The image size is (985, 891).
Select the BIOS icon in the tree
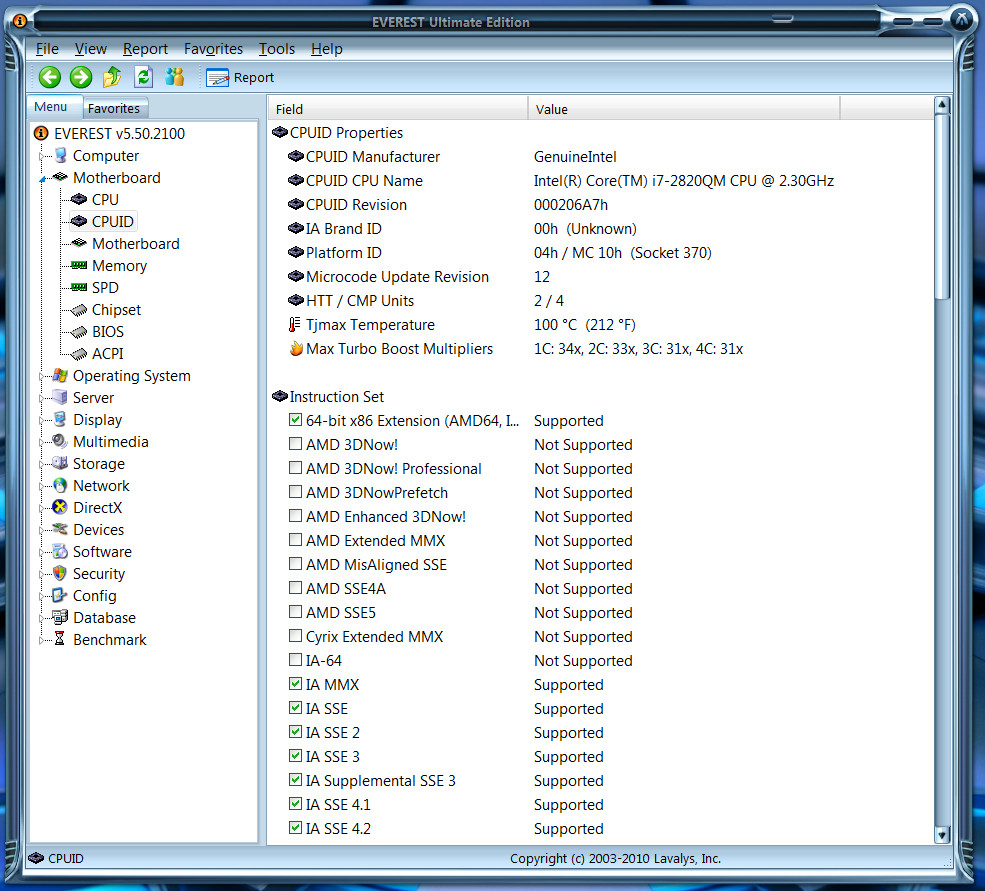(x=79, y=332)
